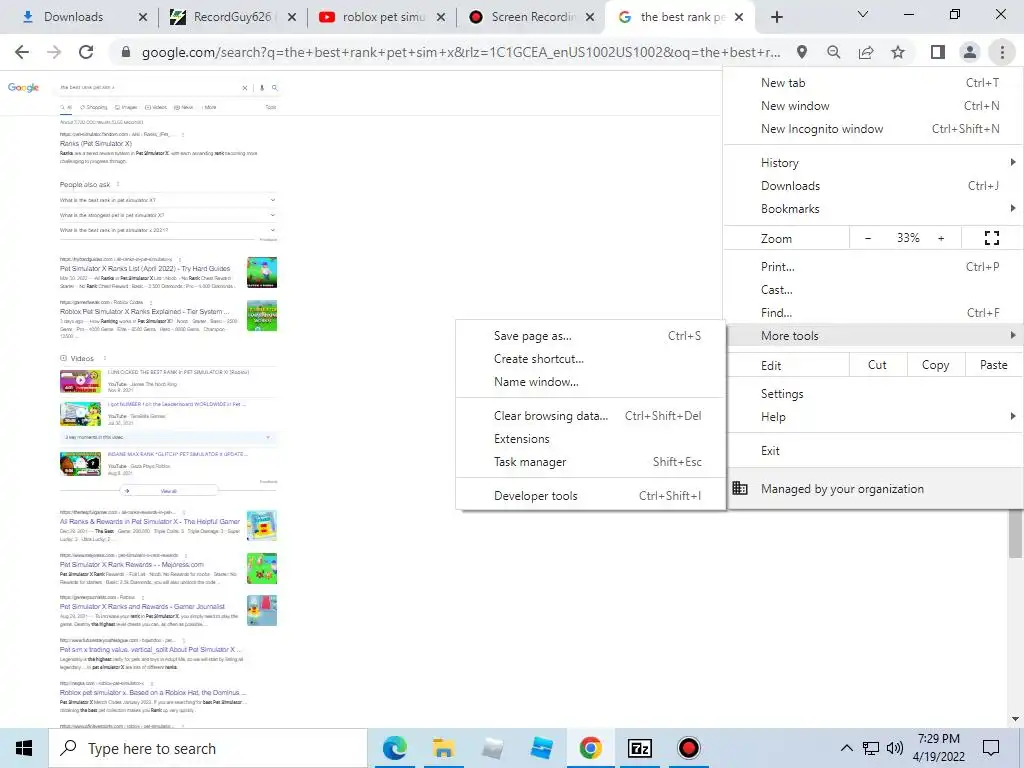Open 7-Zip from the taskbar
Screen dimensions: 1024x768
click(x=639, y=748)
